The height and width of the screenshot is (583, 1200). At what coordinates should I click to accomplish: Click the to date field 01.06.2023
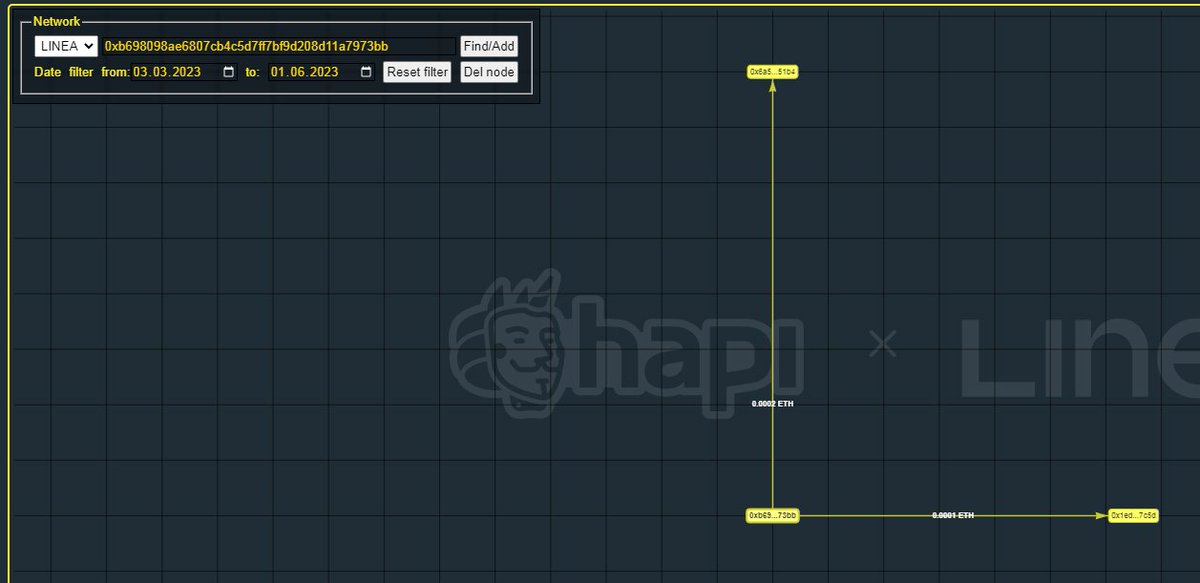[x=322, y=72]
